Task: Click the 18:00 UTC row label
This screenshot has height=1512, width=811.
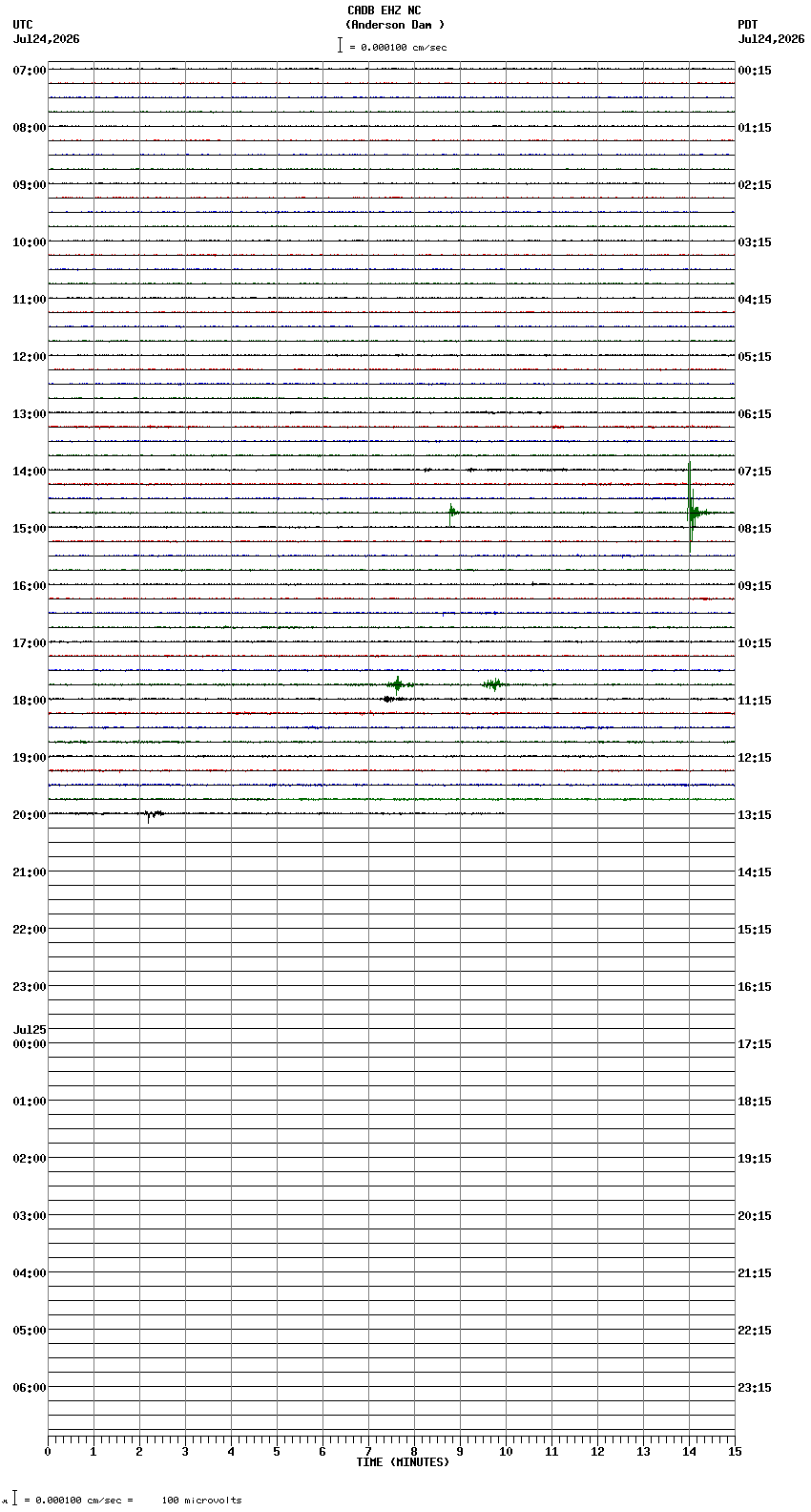Action: tap(30, 701)
